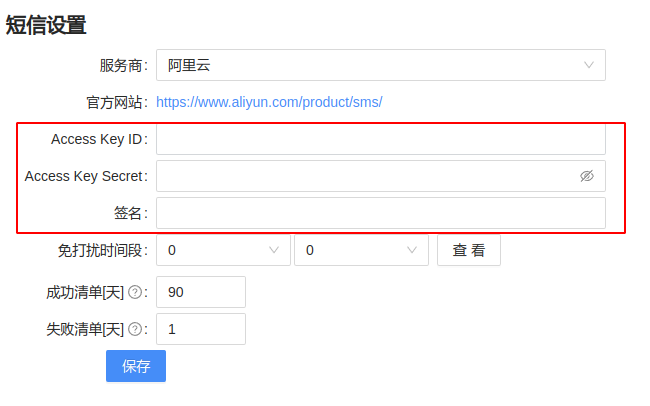This screenshot has height=406, width=650.
Task: Click chevron arrow of first time dropdown
Action: click(x=274, y=250)
